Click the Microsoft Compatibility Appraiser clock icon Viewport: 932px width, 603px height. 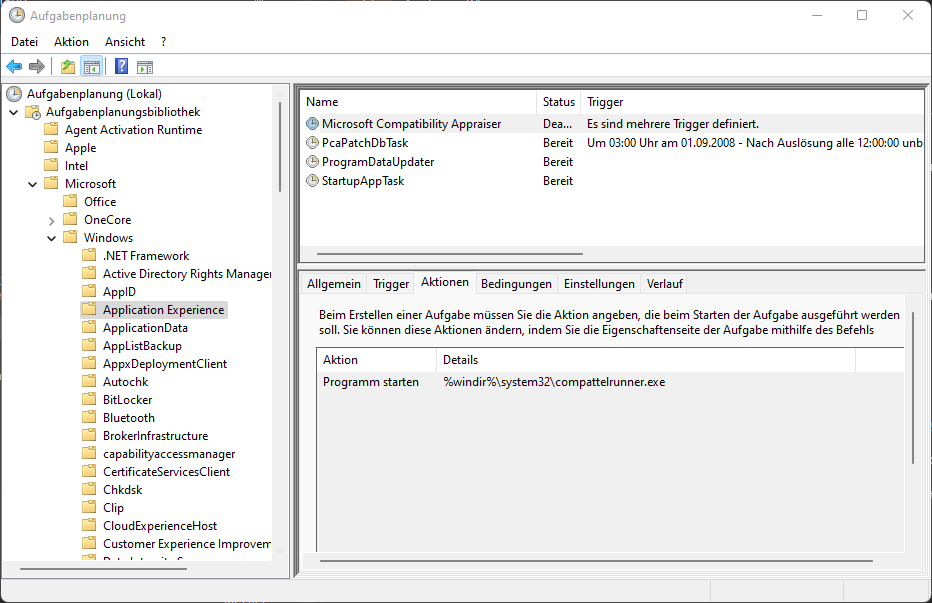pyautogui.click(x=312, y=124)
